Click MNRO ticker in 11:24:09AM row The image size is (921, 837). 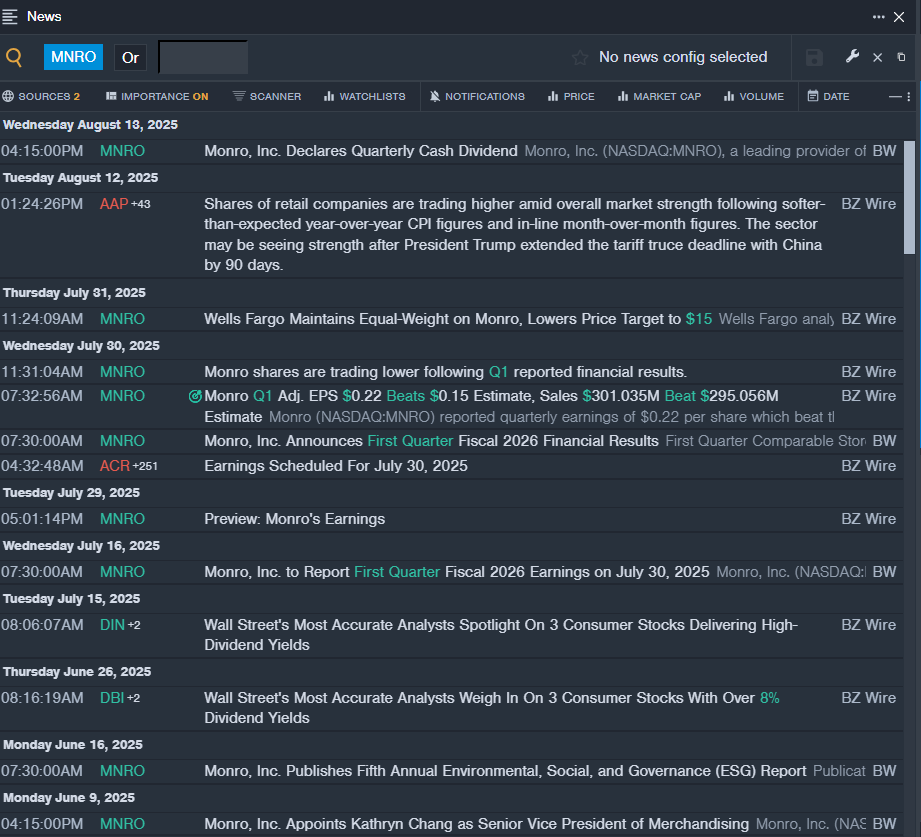122,319
